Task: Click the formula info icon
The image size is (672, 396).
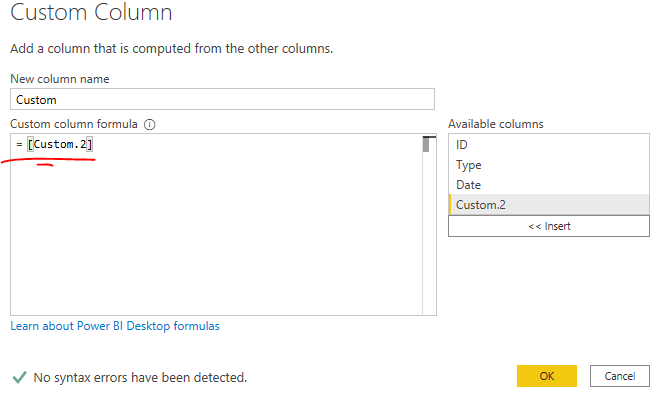Action: pos(150,125)
